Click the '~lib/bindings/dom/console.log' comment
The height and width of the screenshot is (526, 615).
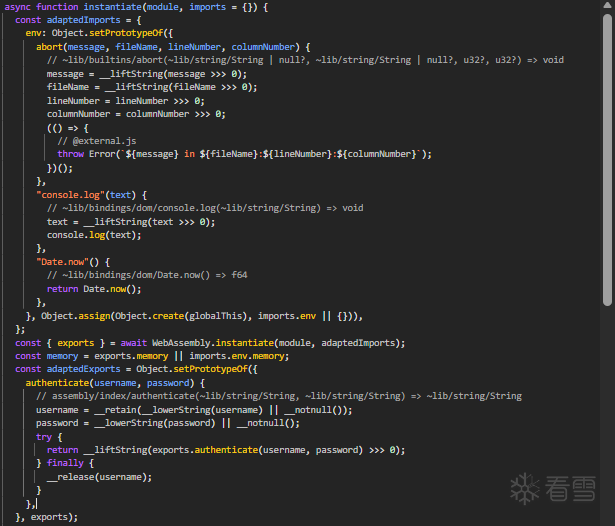[x=205, y=208]
